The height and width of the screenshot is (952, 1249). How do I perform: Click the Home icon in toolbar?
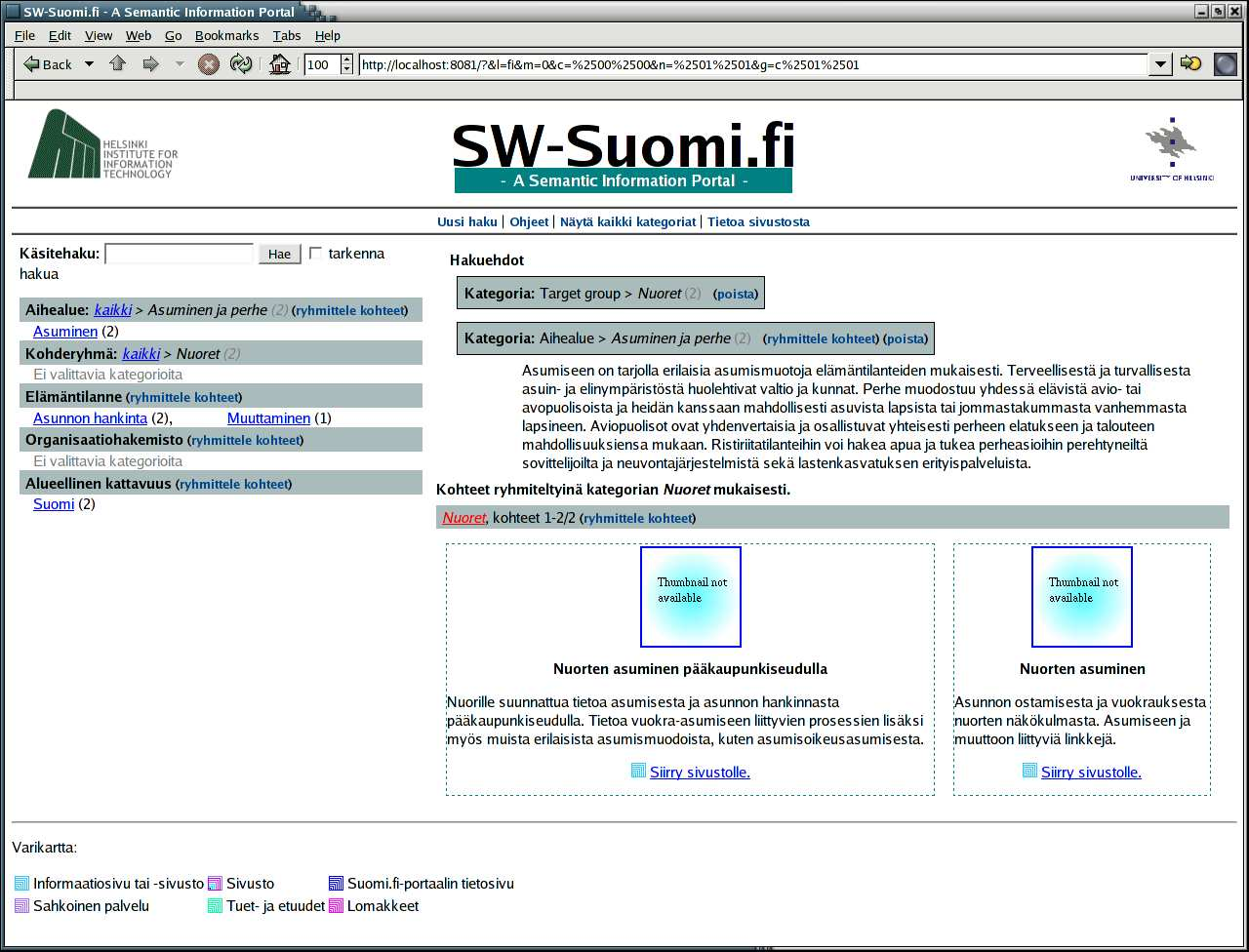[x=280, y=64]
